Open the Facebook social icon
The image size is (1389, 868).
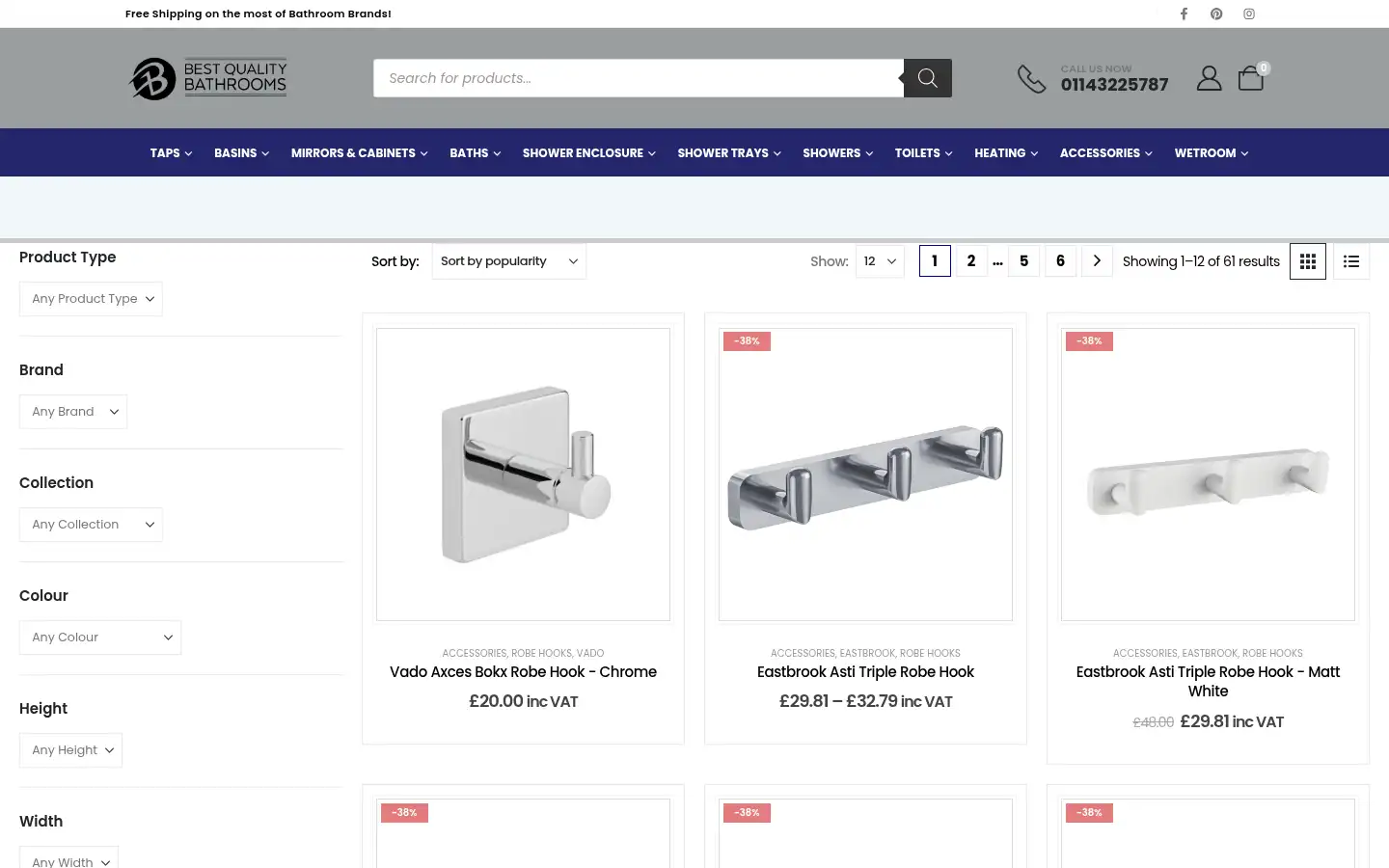tap(1184, 14)
